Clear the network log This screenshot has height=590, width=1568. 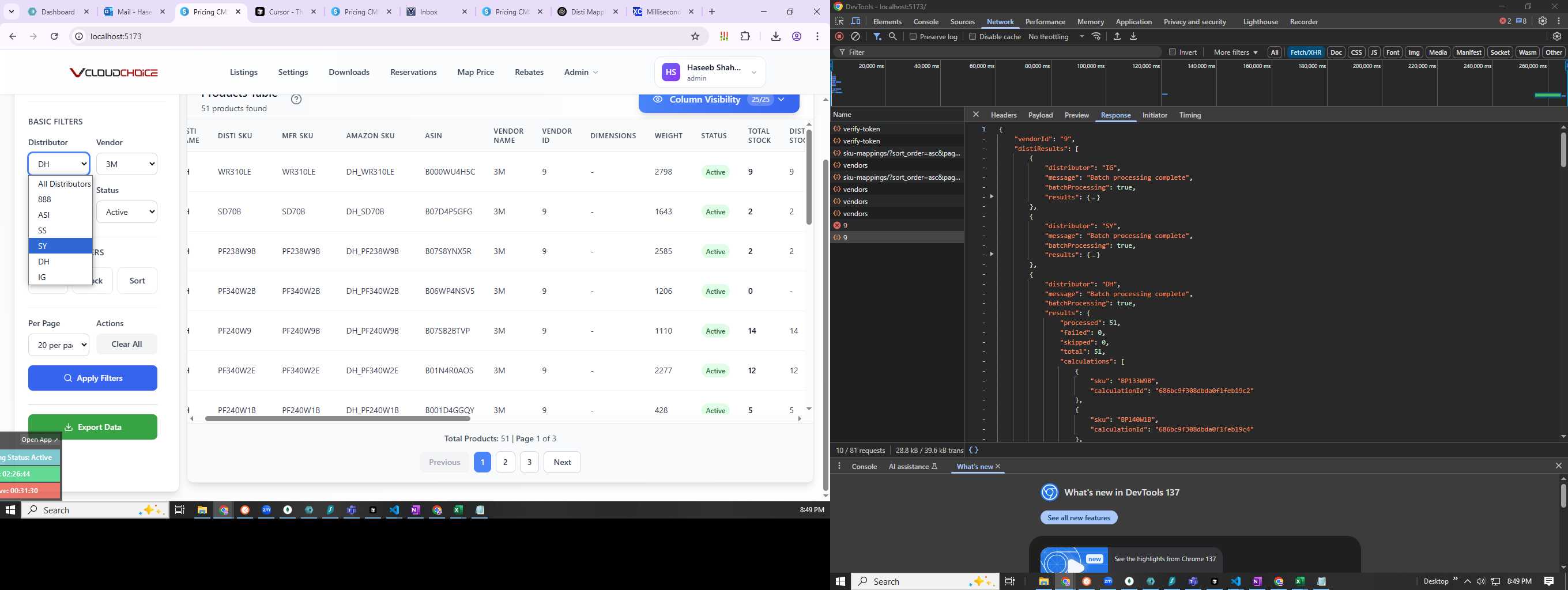855,36
